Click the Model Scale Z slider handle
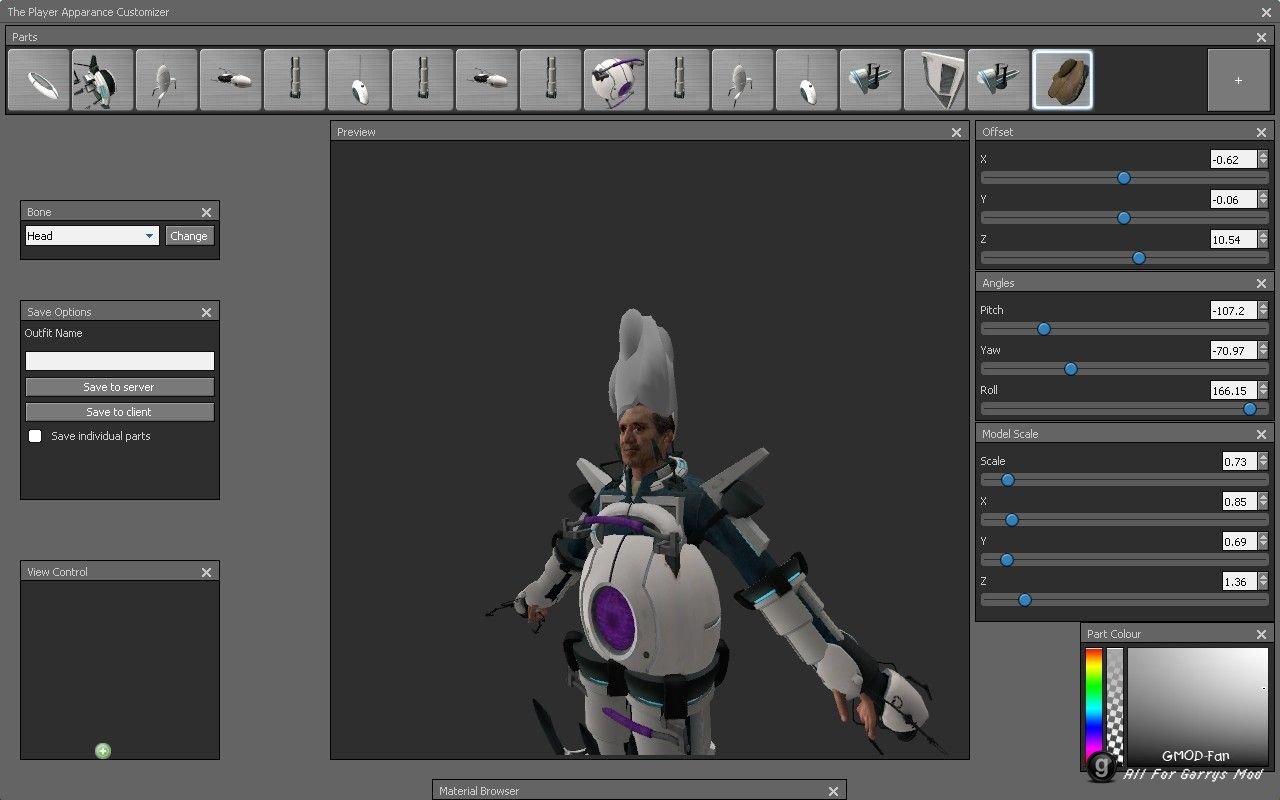This screenshot has height=800, width=1280. [1025, 600]
